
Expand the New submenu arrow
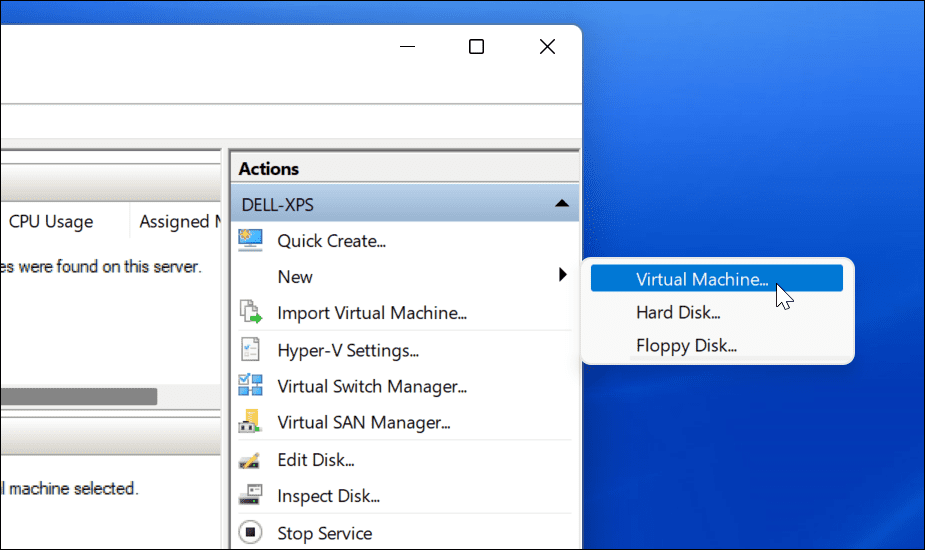pos(563,276)
